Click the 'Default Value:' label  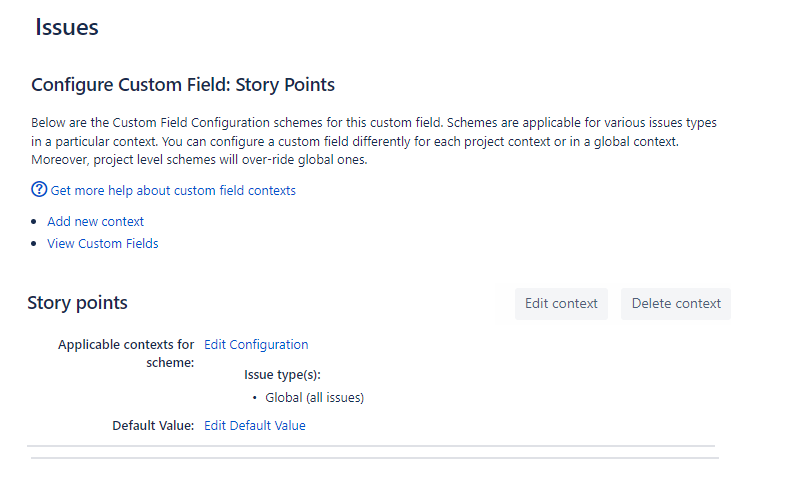(153, 425)
